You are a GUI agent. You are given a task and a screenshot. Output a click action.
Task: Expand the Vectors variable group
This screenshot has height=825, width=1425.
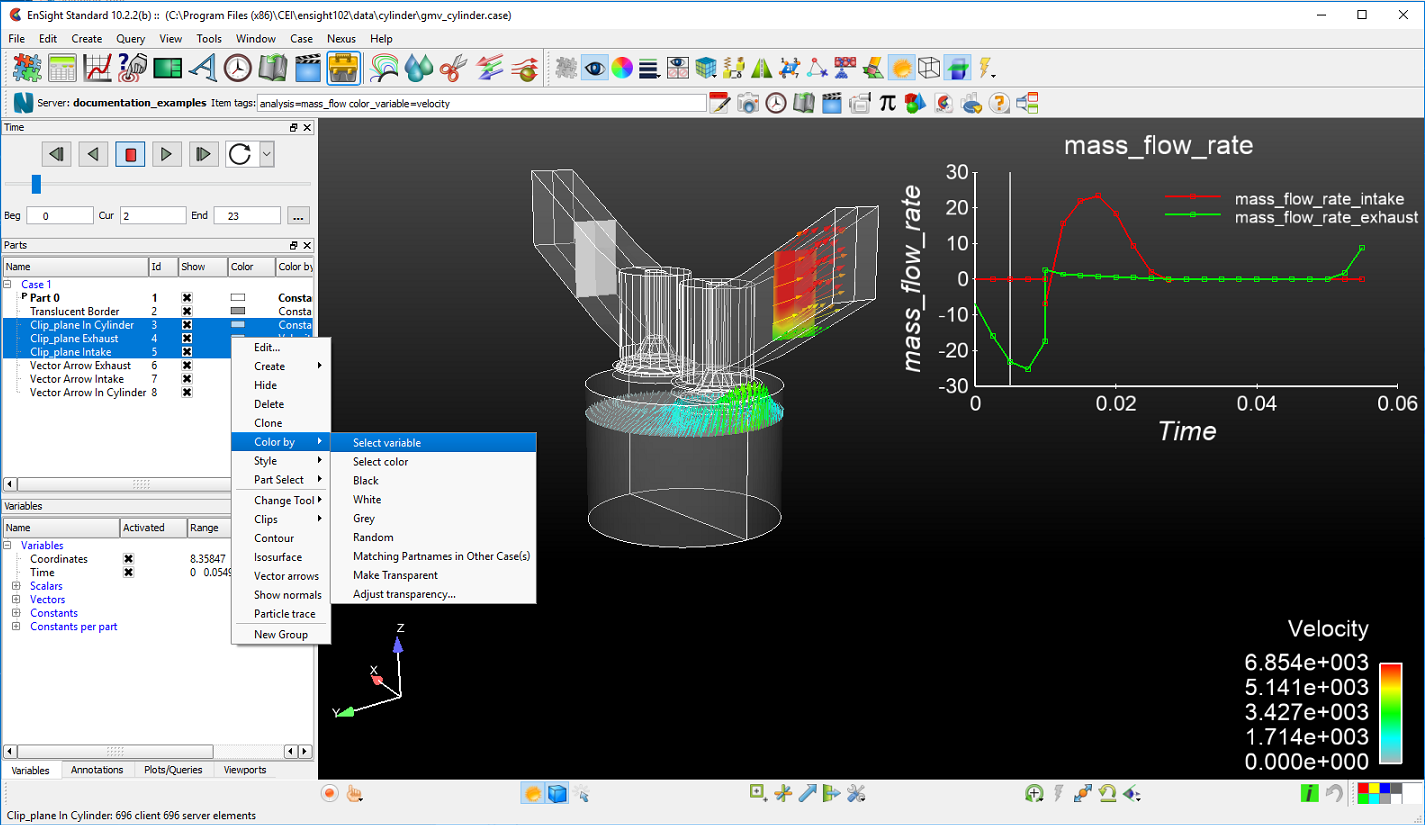16,599
